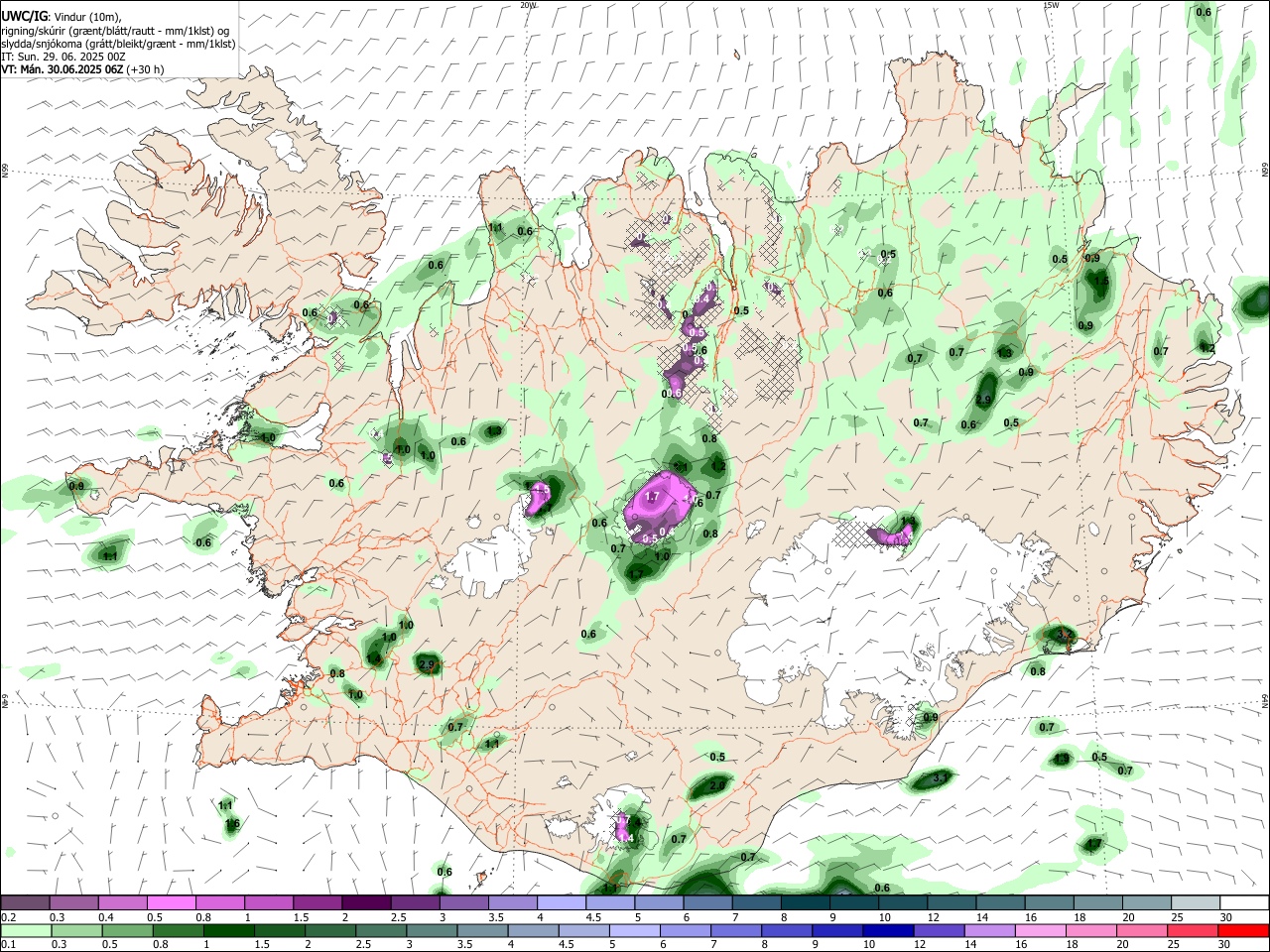Click the palest green 0.1 swatch in lower legend
The image size is (1270, 952).
(25, 930)
